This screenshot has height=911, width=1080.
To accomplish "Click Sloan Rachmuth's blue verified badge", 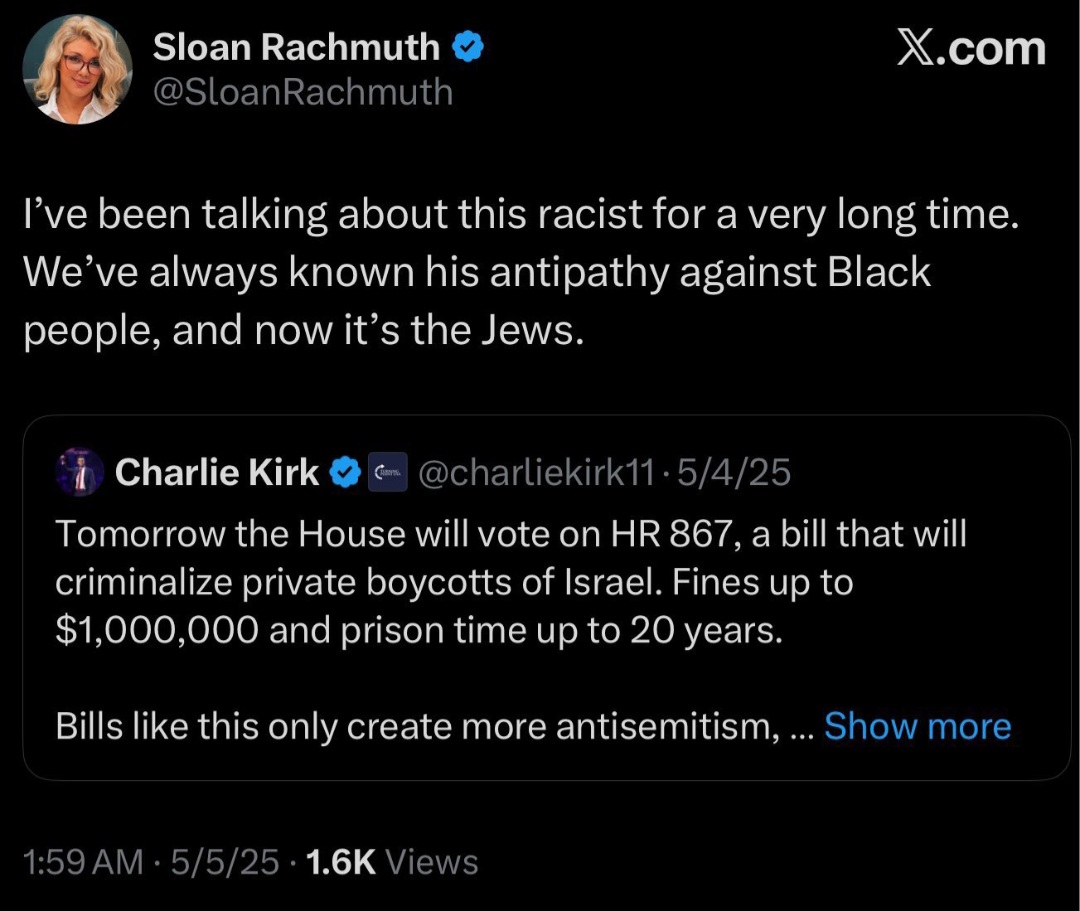I will point(468,47).
